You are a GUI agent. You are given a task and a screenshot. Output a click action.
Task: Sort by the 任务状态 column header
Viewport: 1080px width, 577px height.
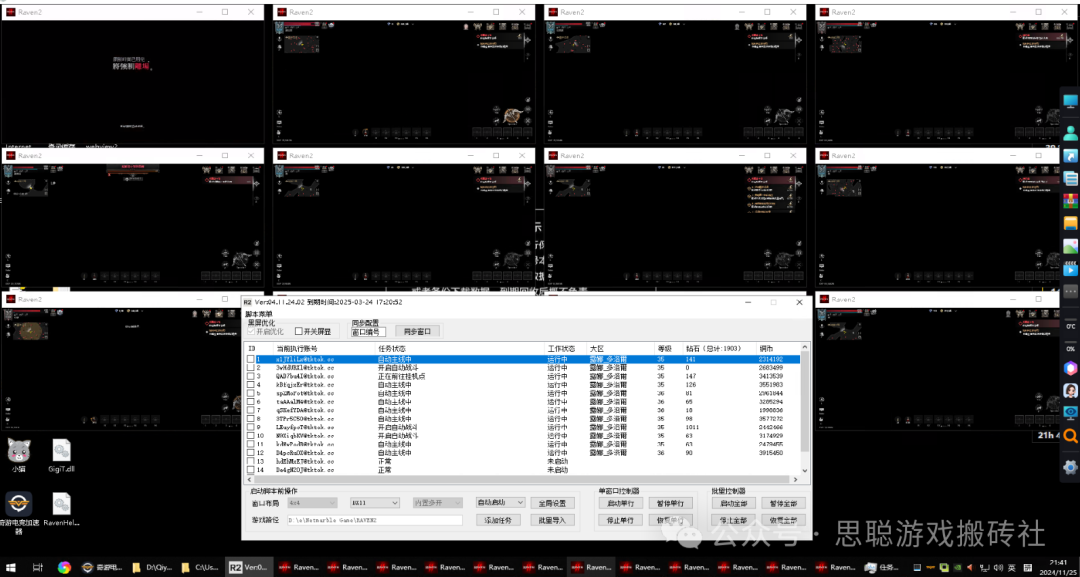tap(393, 348)
